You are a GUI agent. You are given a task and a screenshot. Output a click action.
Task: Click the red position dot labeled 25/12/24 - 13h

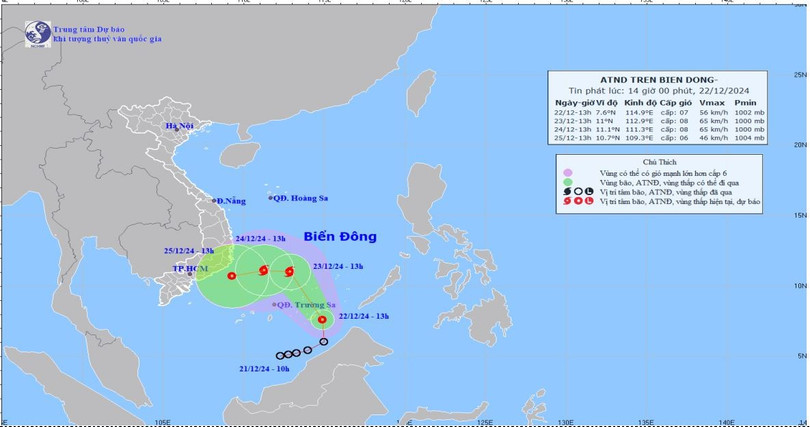coord(231,275)
